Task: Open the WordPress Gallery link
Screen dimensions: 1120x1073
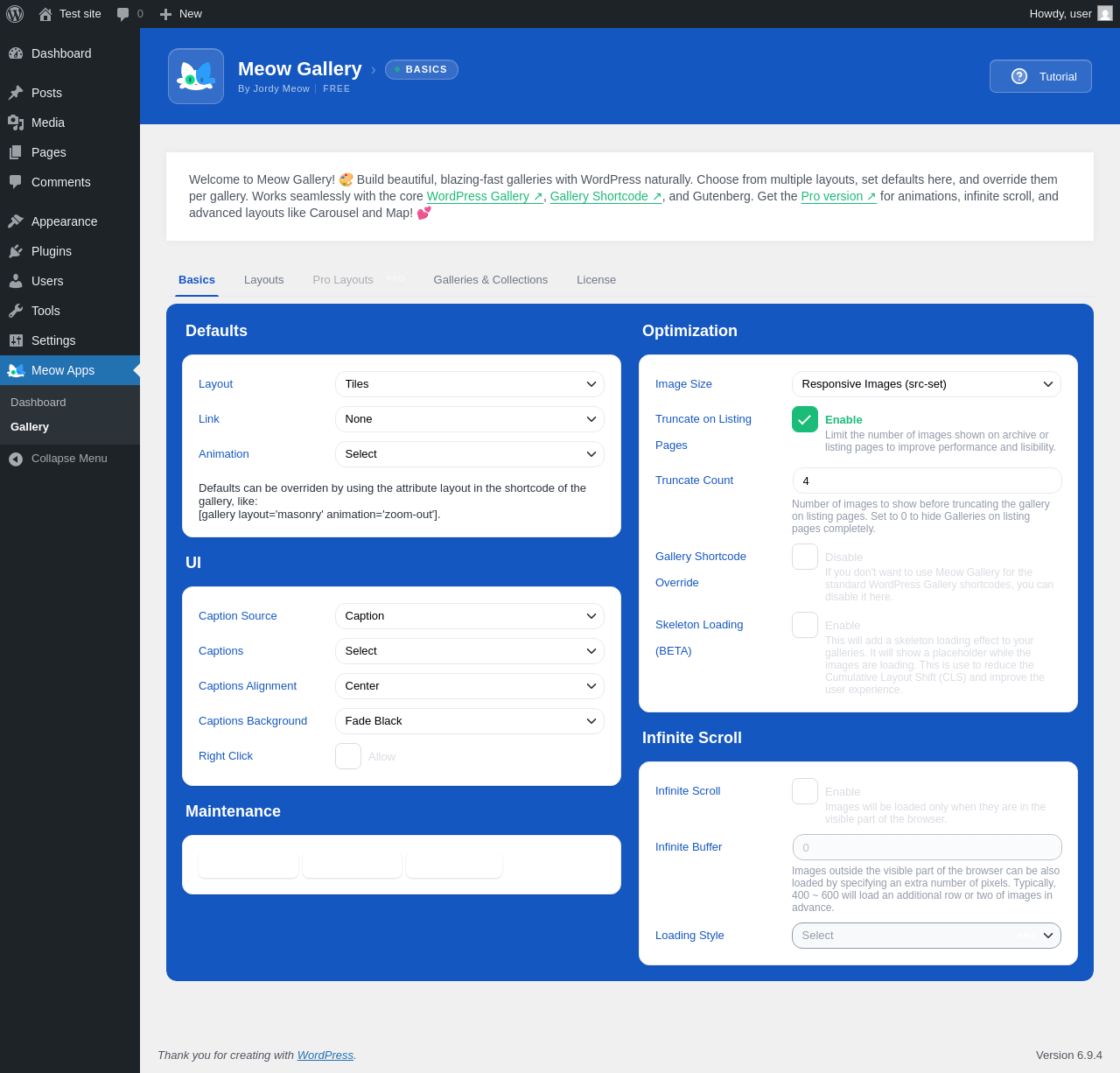Action: tap(485, 196)
